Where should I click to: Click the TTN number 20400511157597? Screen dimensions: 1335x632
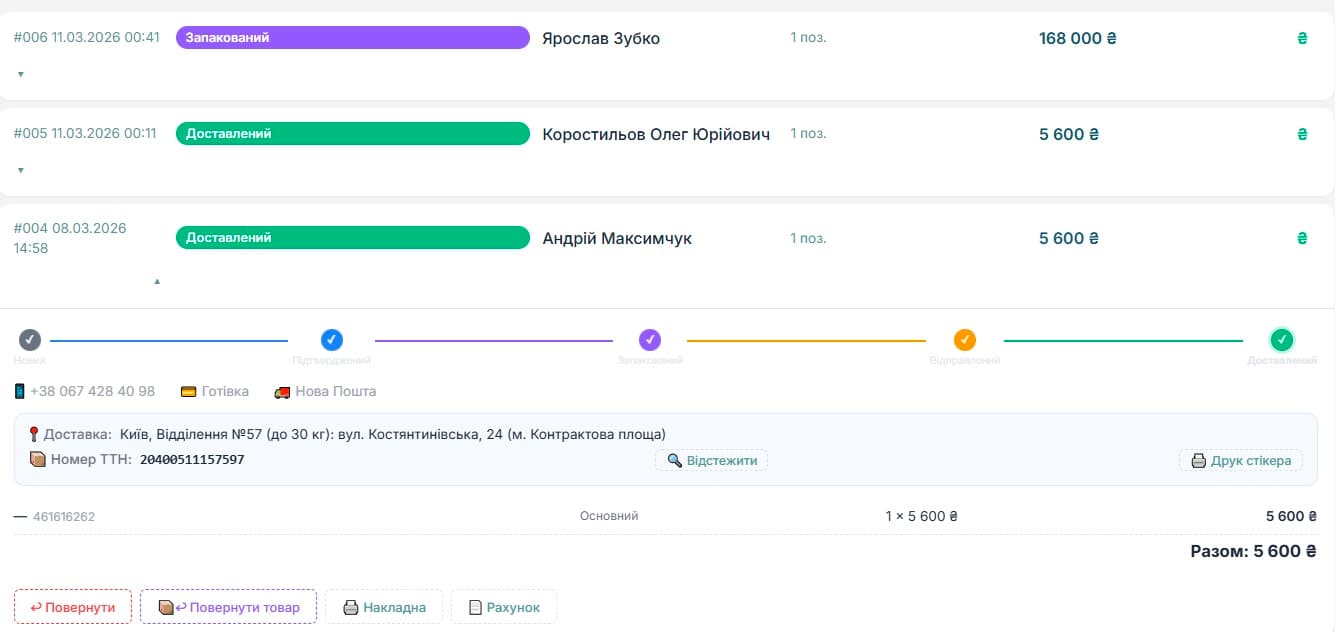pos(192,460)
